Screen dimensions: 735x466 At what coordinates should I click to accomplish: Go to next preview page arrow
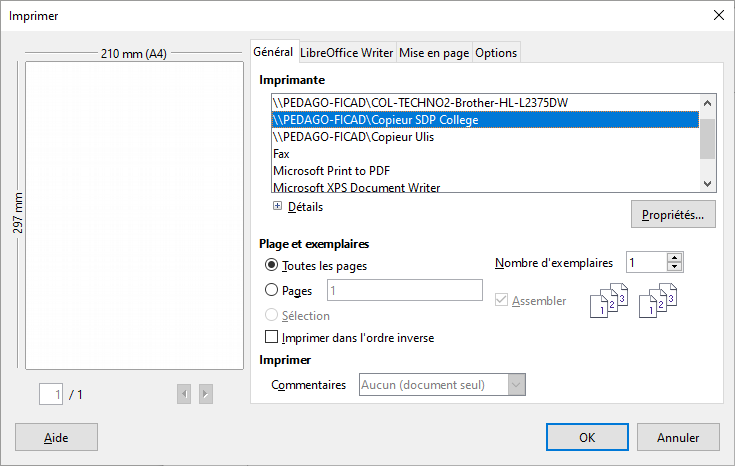click(x=206, y=394)
